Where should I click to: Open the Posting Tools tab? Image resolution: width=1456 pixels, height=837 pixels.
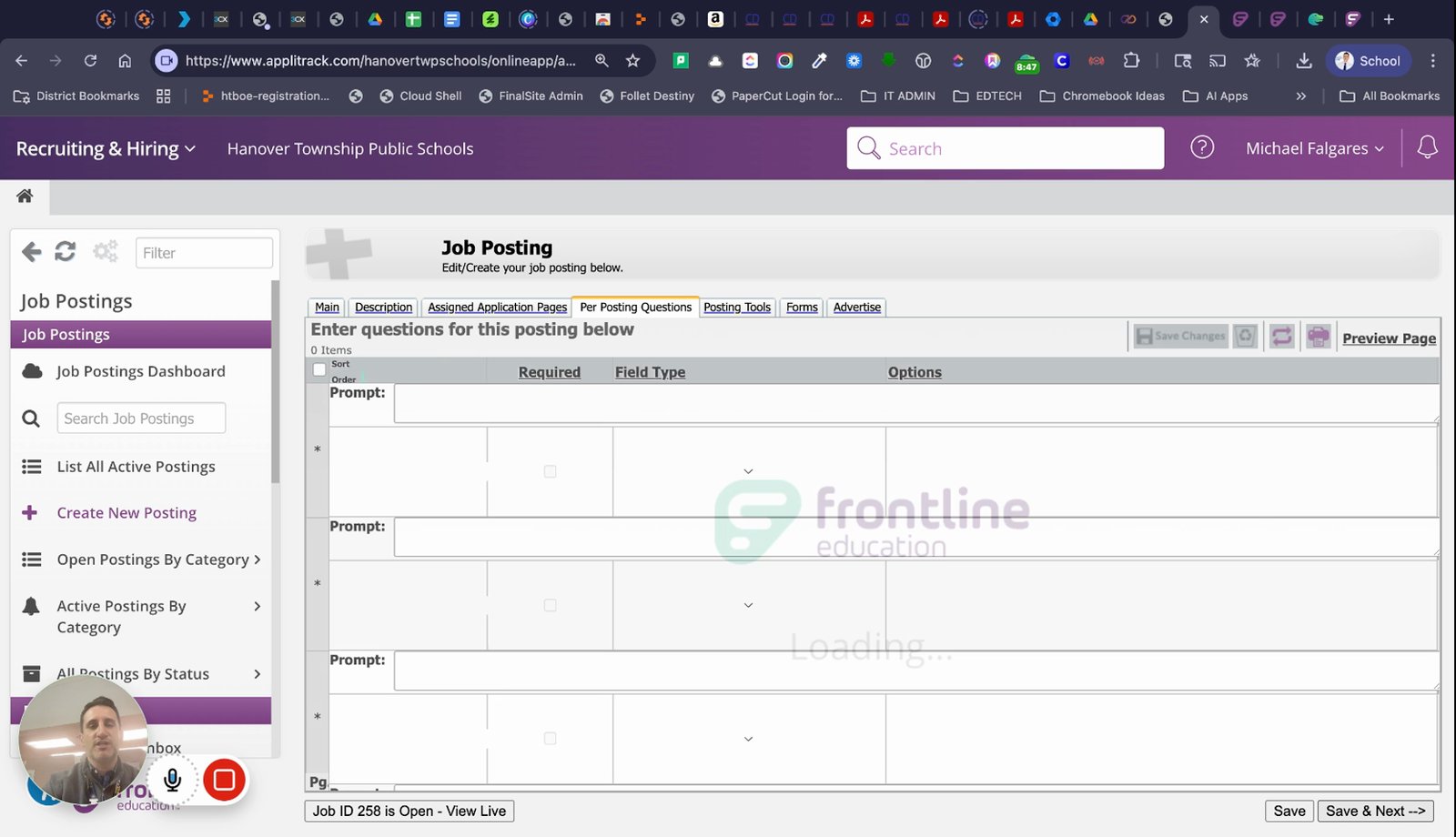point(737,308)
